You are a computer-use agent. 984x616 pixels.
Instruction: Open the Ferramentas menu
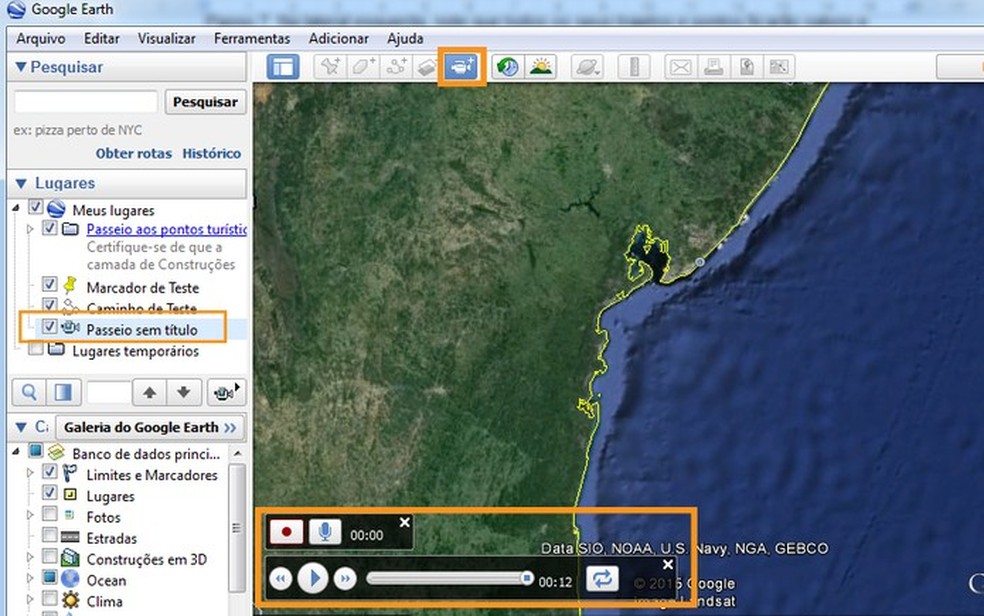point(252,38)
